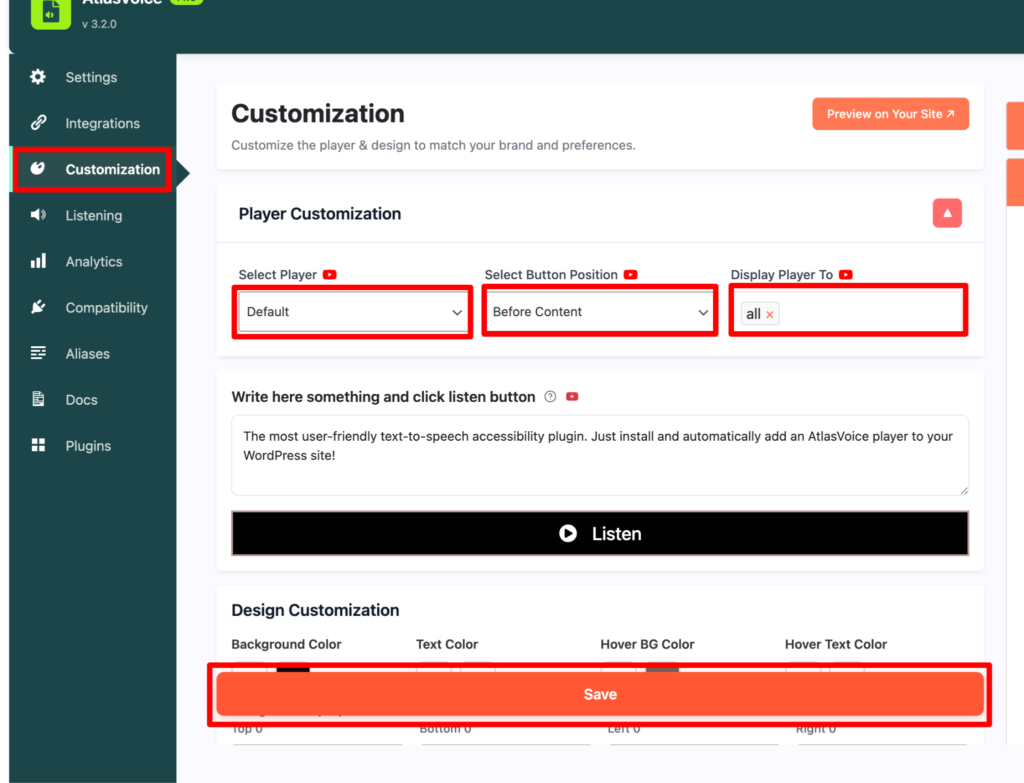Remove the 'all' tag with x

pyautogui.click(x=770, y=315)
